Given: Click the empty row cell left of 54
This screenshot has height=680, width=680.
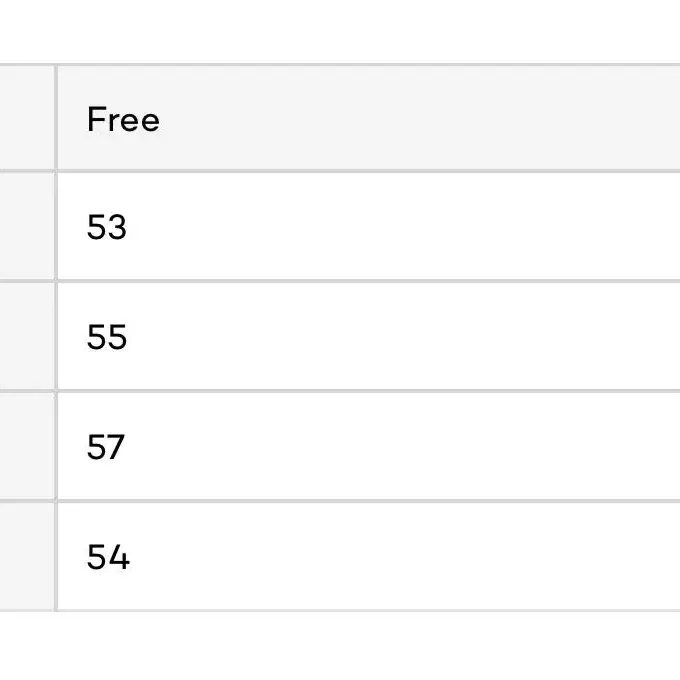Looking at the screenshot, I should tap(27, 556).
